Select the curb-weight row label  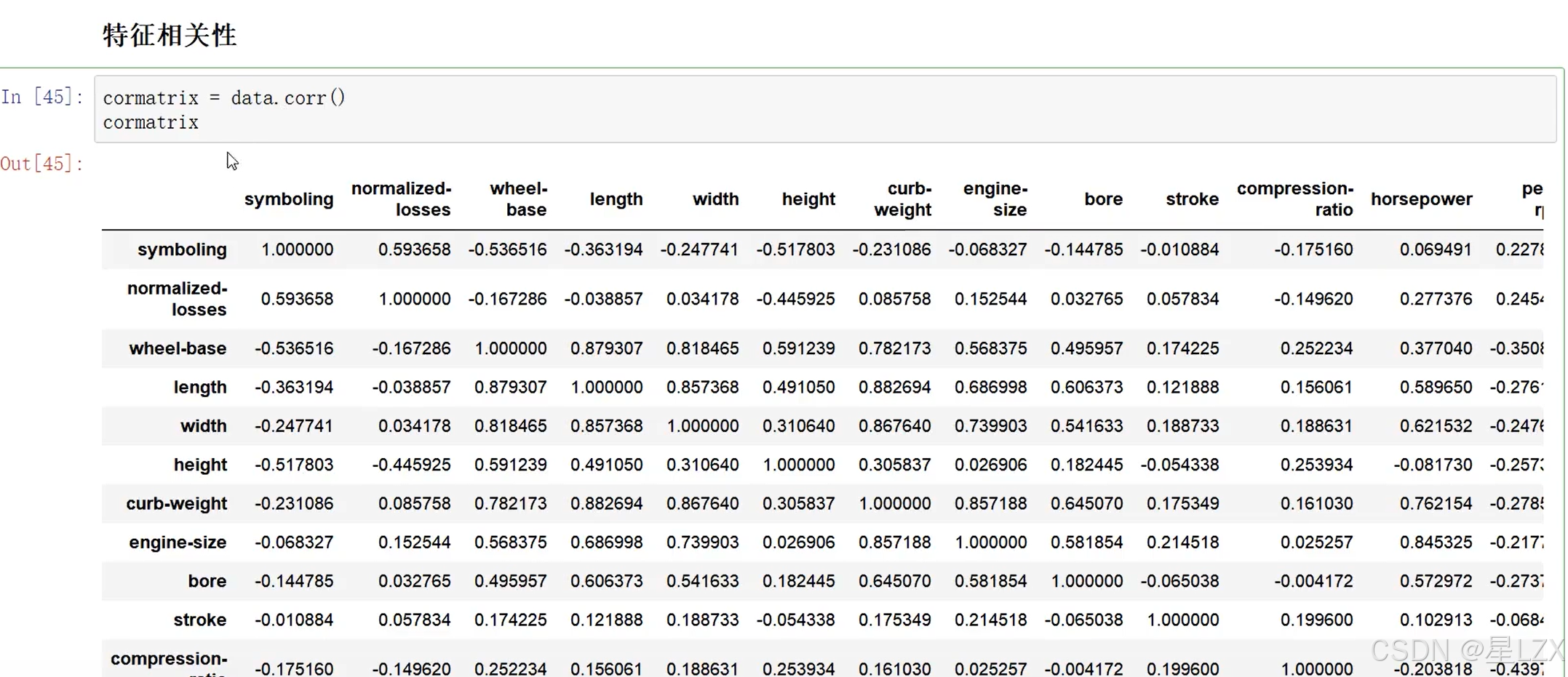coord(176,503)
